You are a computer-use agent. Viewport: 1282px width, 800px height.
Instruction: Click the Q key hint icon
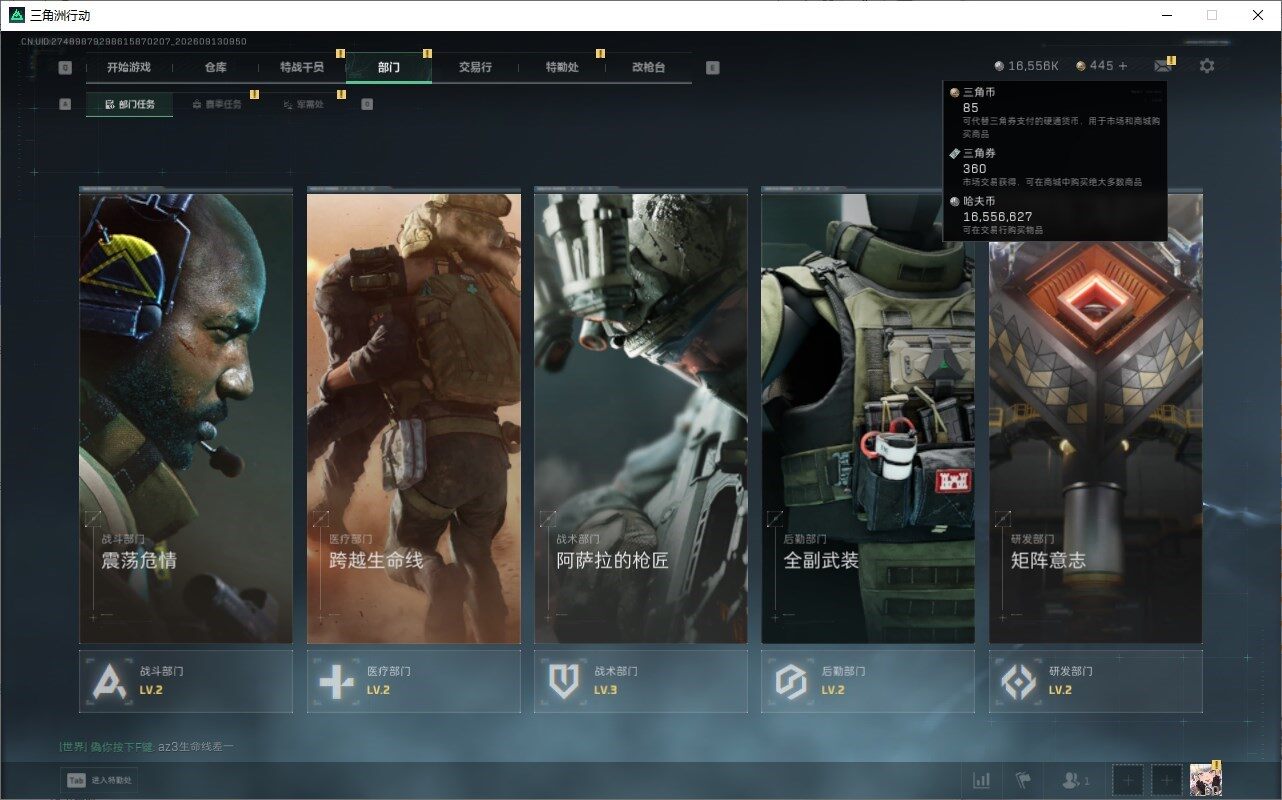click(x=65, y=68)
